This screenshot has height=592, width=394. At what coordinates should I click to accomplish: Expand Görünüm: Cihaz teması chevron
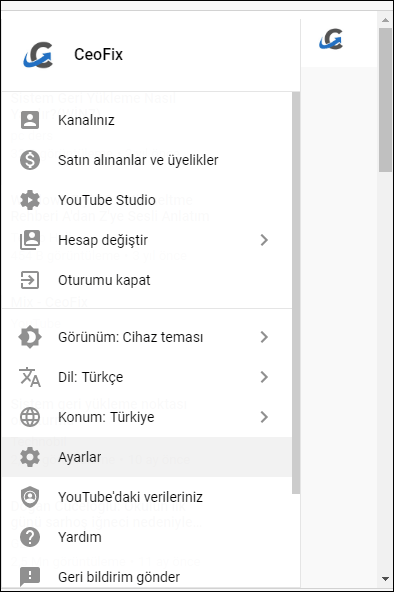(264, 337)
